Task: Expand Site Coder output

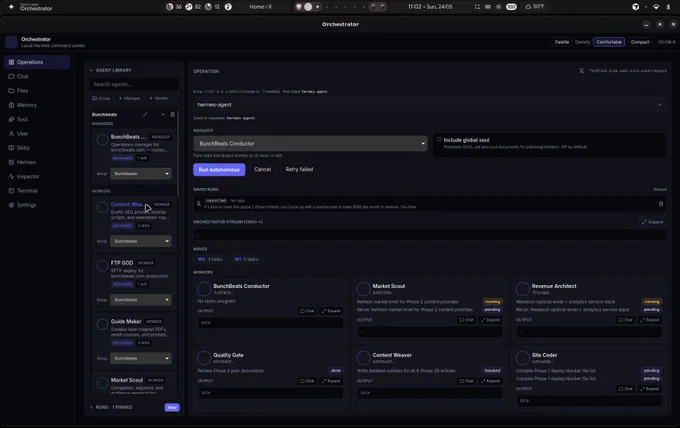Action: [x=650, y=389]
